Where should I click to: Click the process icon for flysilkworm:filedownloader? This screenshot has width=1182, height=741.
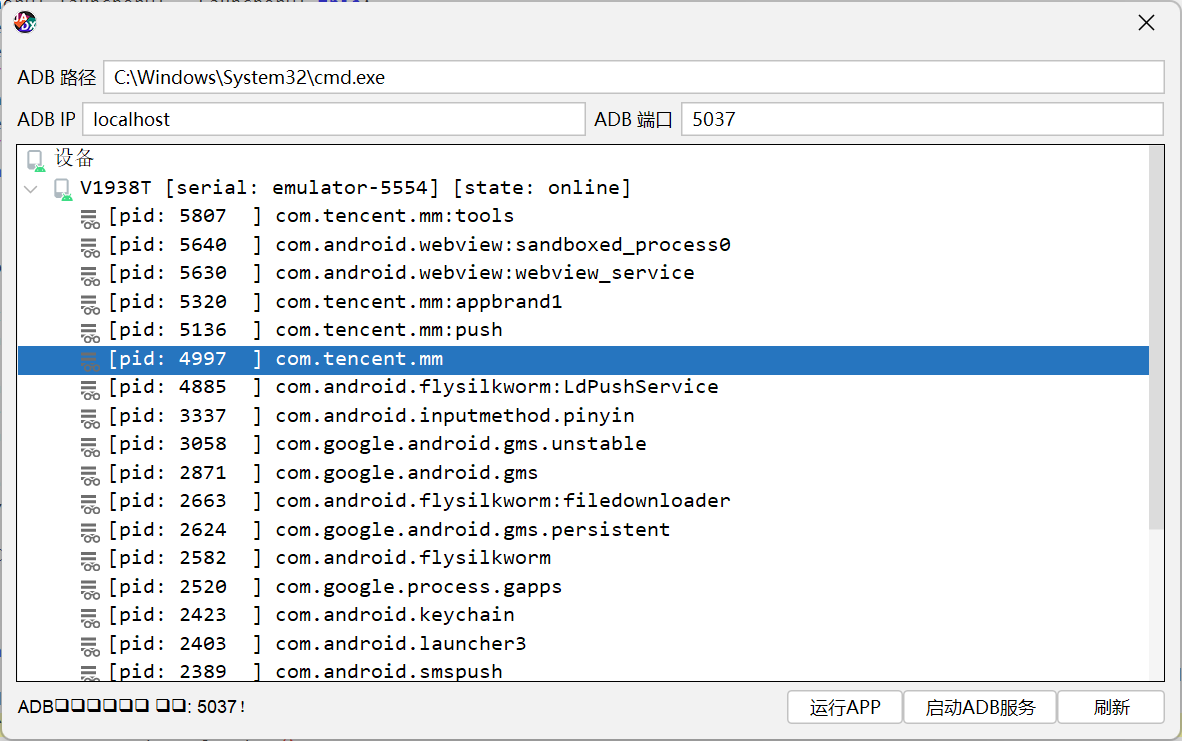[90, 503]
